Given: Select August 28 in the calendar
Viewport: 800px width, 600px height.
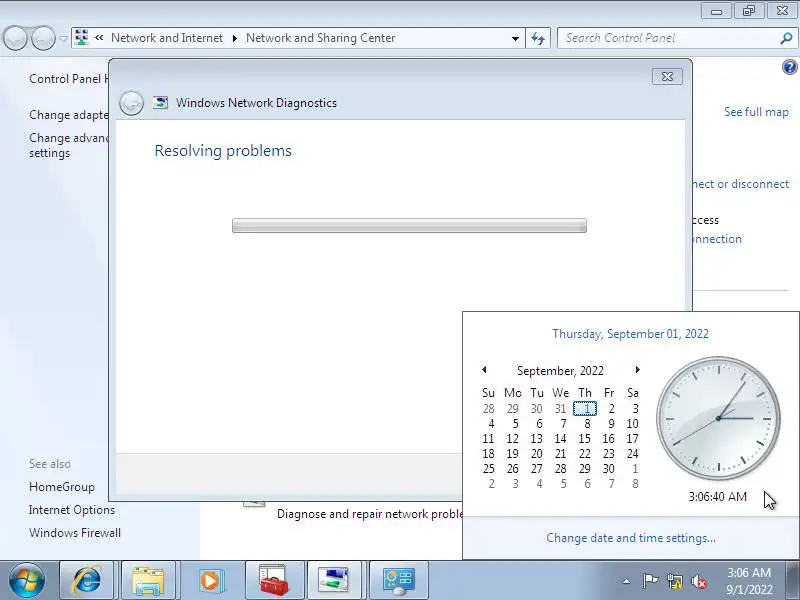Looking at the screenshot, I should tap(488, 409).
